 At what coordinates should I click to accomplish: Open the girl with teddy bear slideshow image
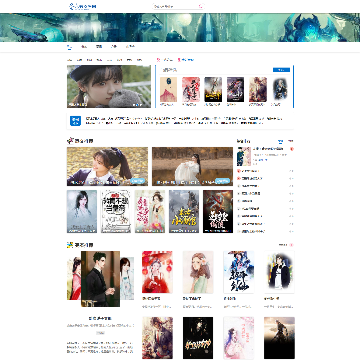pos(109,86)
